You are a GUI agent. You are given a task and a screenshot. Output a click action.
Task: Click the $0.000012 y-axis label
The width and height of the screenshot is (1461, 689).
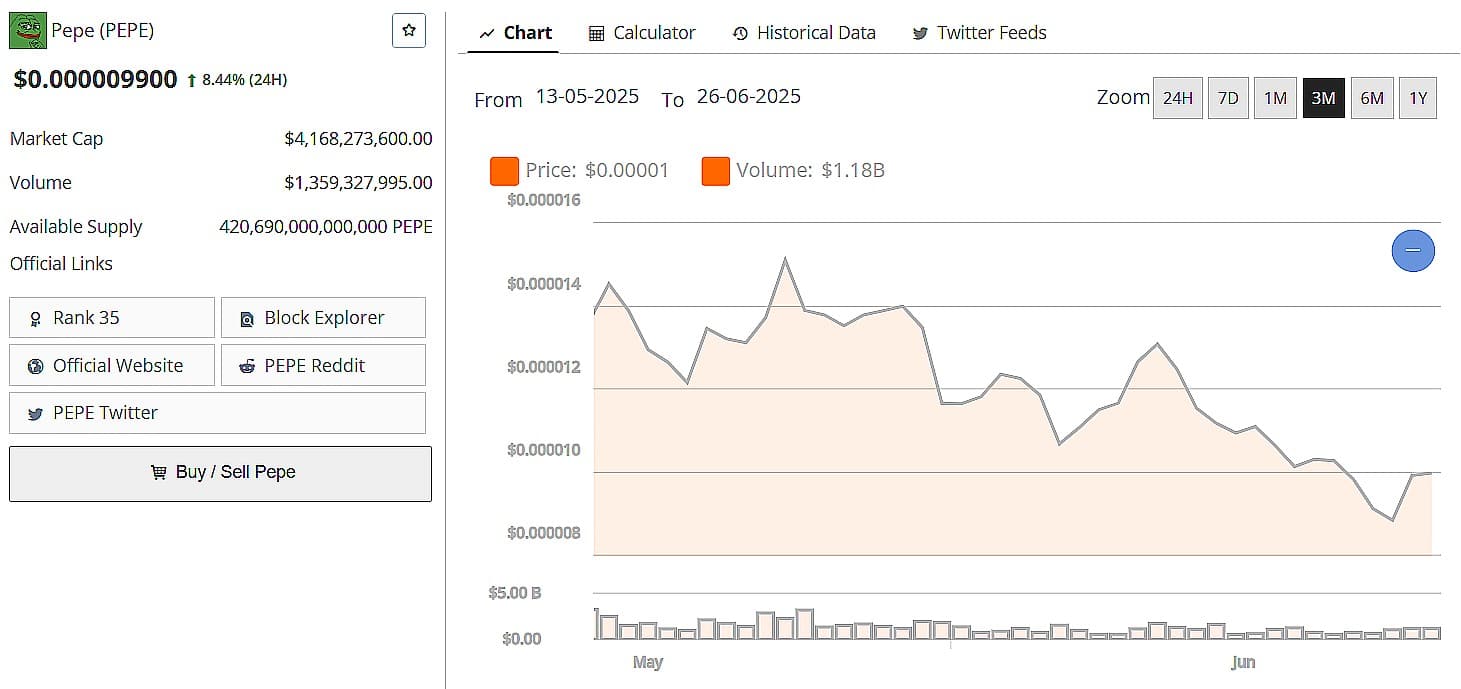(543, 367)
